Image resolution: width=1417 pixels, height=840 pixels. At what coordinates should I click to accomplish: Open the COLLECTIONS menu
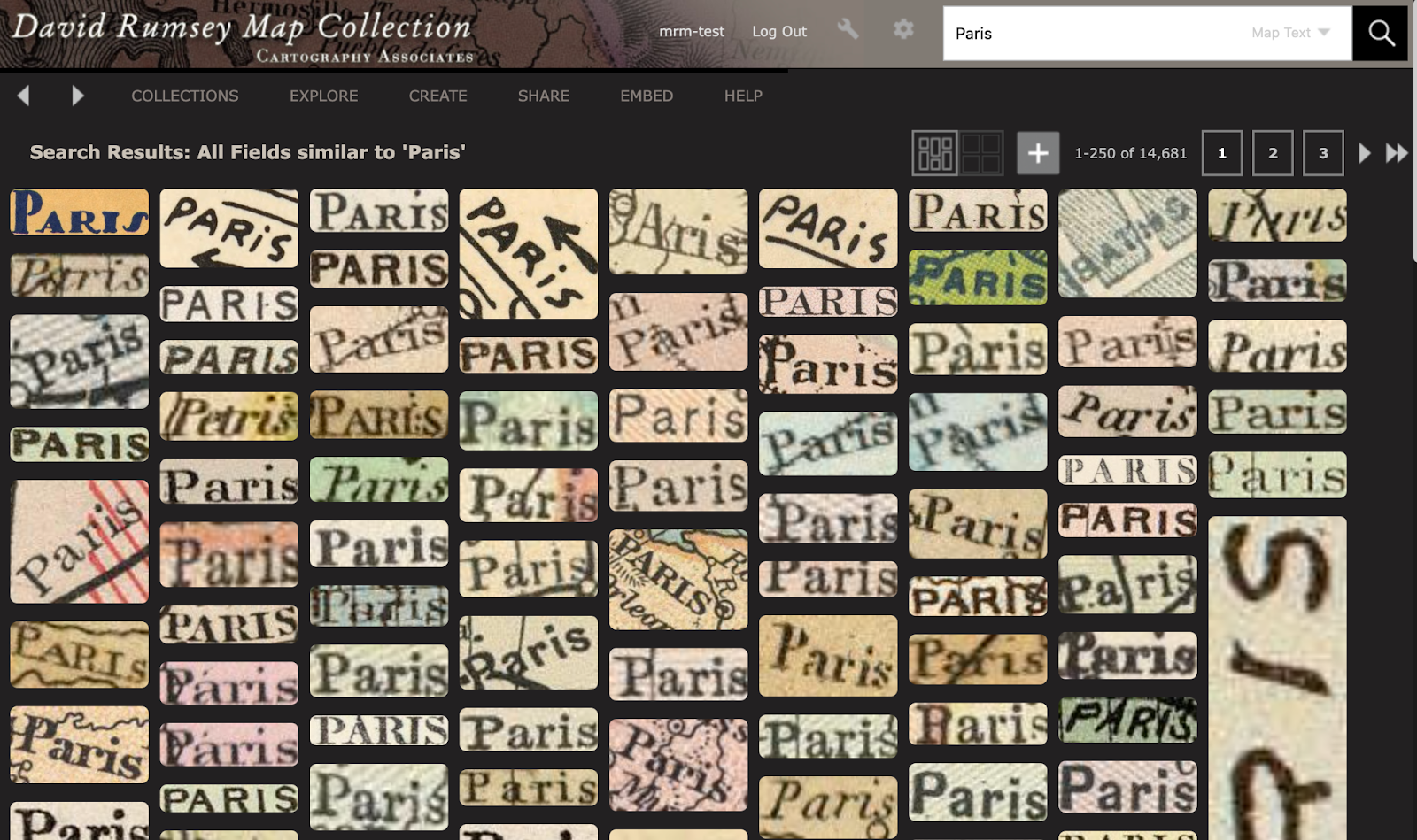(x=185, y=96)
